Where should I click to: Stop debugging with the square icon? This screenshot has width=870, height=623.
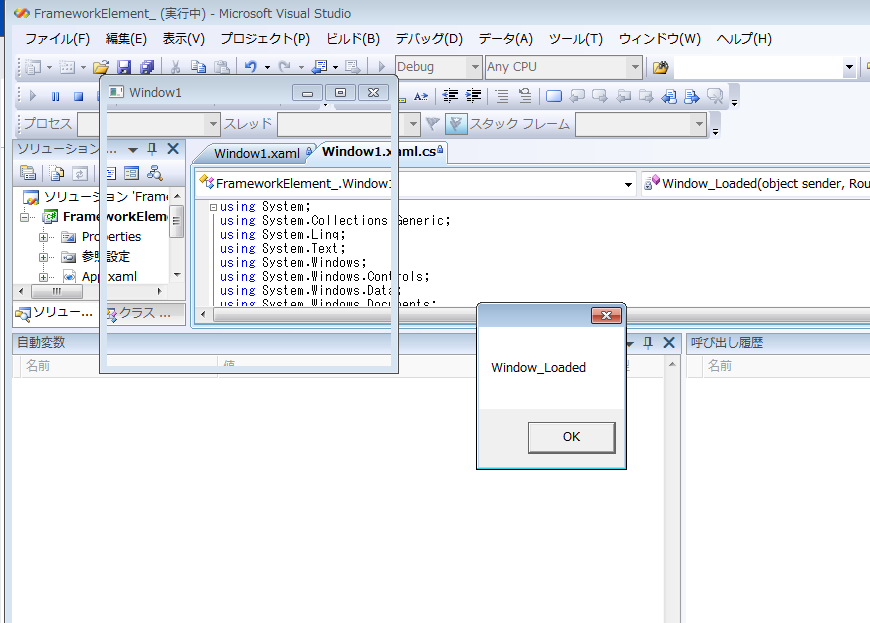78,96
